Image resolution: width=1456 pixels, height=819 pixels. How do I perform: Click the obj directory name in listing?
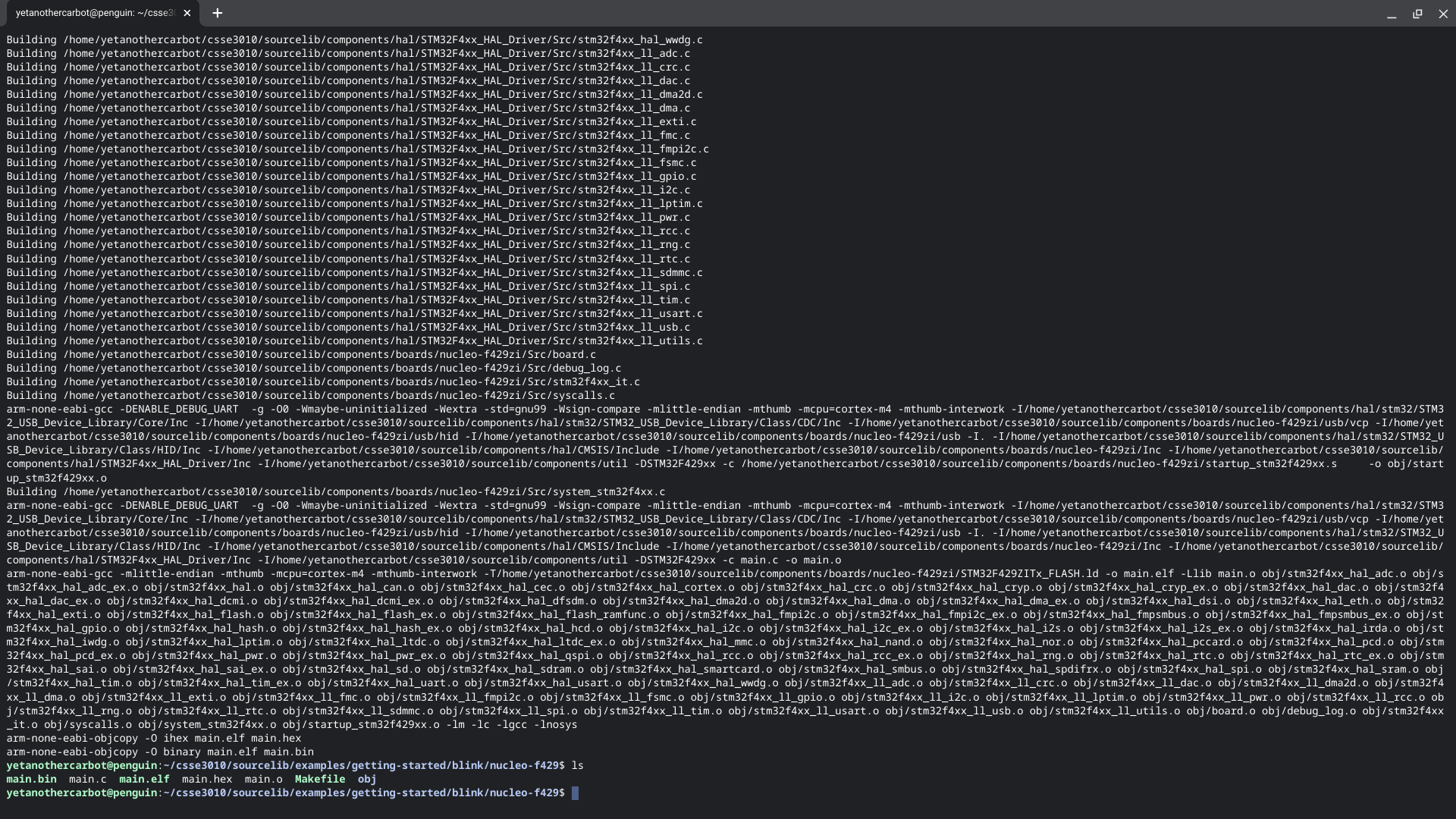[x=367, y=779]
